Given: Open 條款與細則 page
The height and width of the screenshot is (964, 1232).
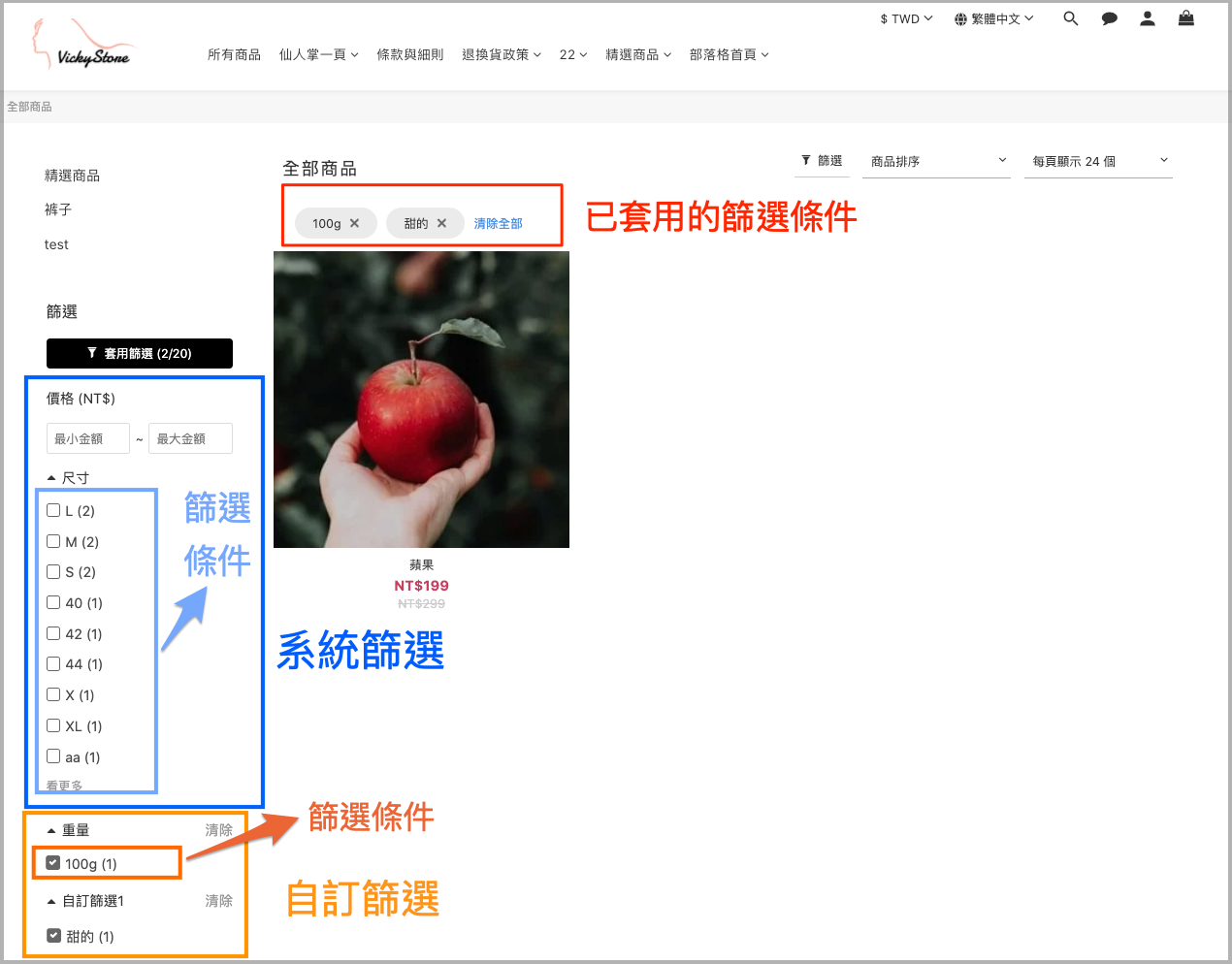Looking at the screenshot, I should [410, 54].
